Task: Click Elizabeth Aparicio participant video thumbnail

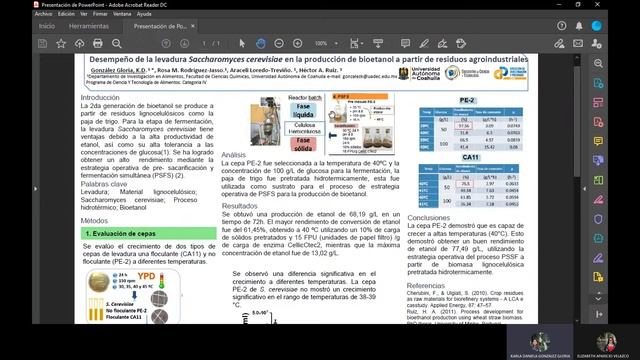Action: pyautogui.click(x=606, y=342)
